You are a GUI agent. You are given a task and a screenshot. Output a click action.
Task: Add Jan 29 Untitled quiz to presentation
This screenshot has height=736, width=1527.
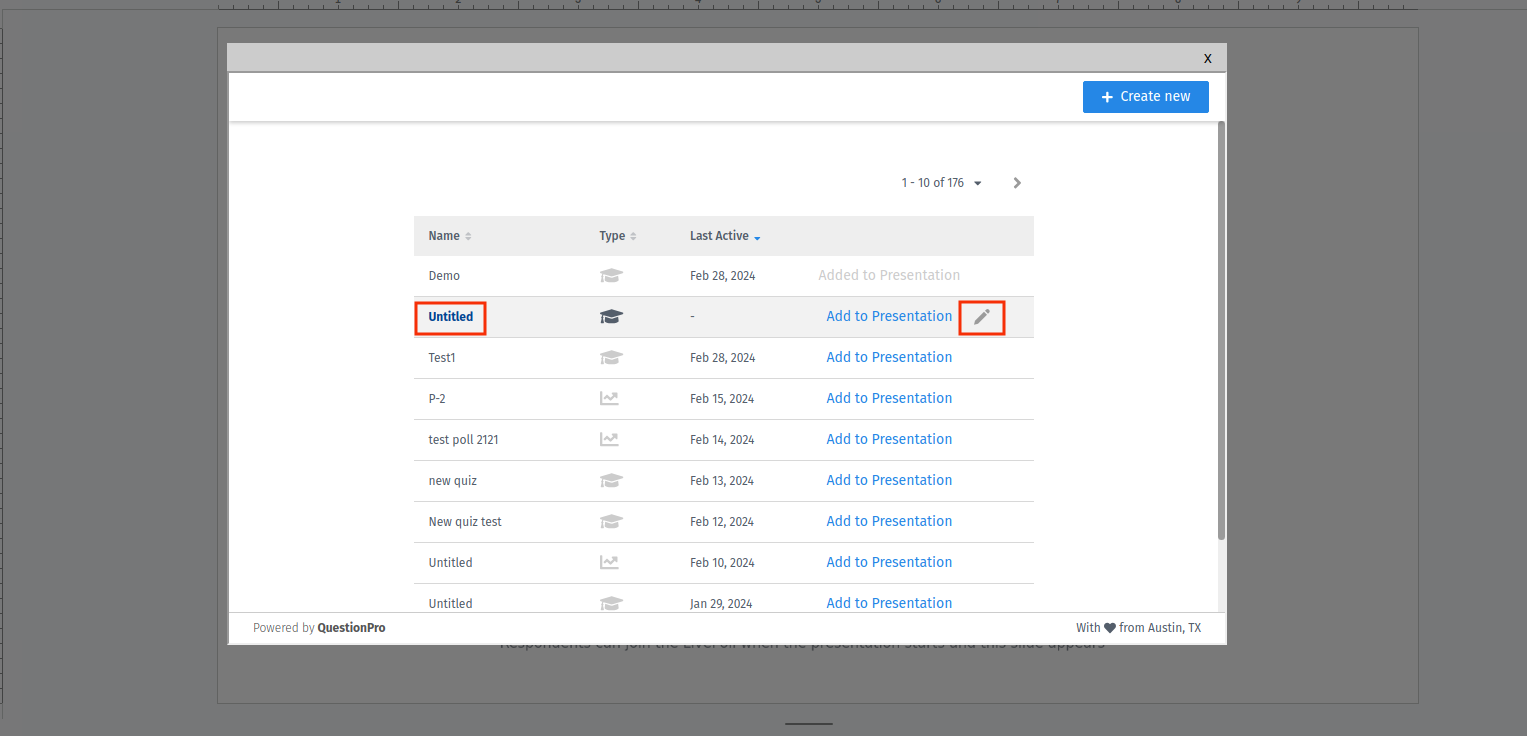click(889, 603)
